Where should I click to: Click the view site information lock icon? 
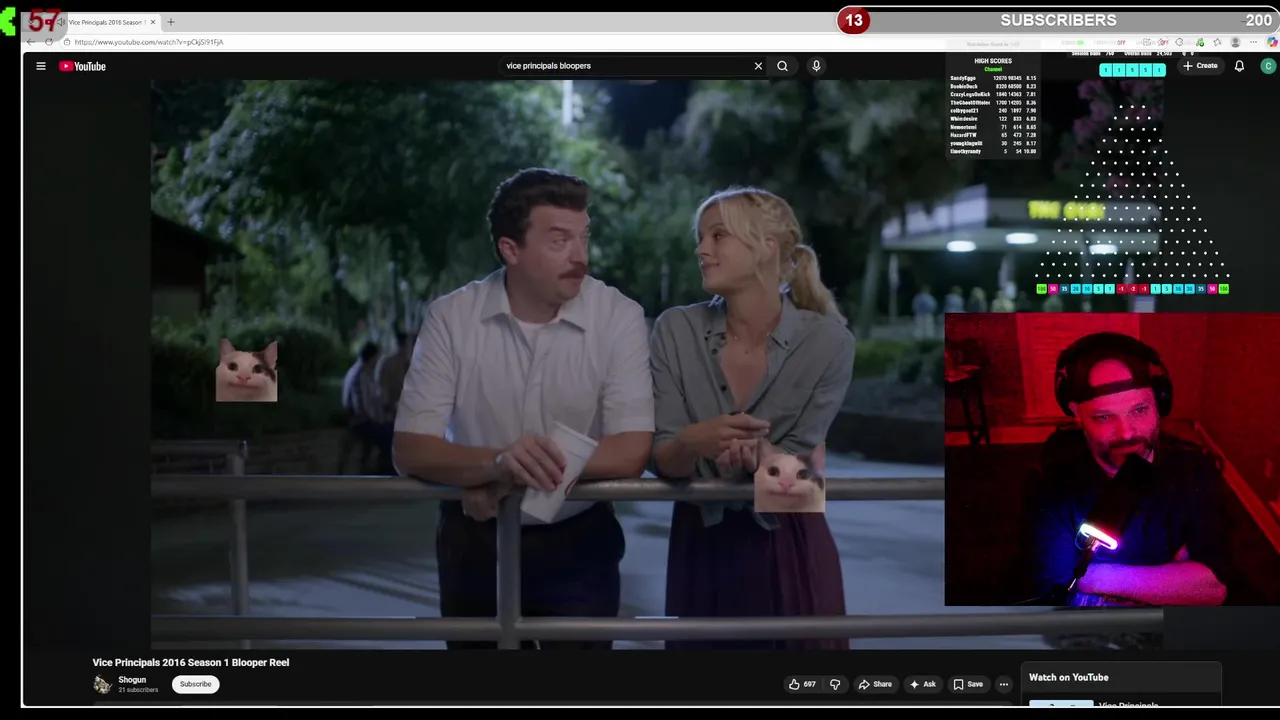[66, 42]
